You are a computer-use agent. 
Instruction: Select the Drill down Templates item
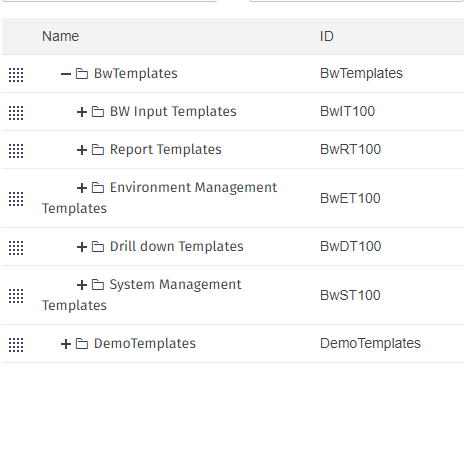pos(177,247)
